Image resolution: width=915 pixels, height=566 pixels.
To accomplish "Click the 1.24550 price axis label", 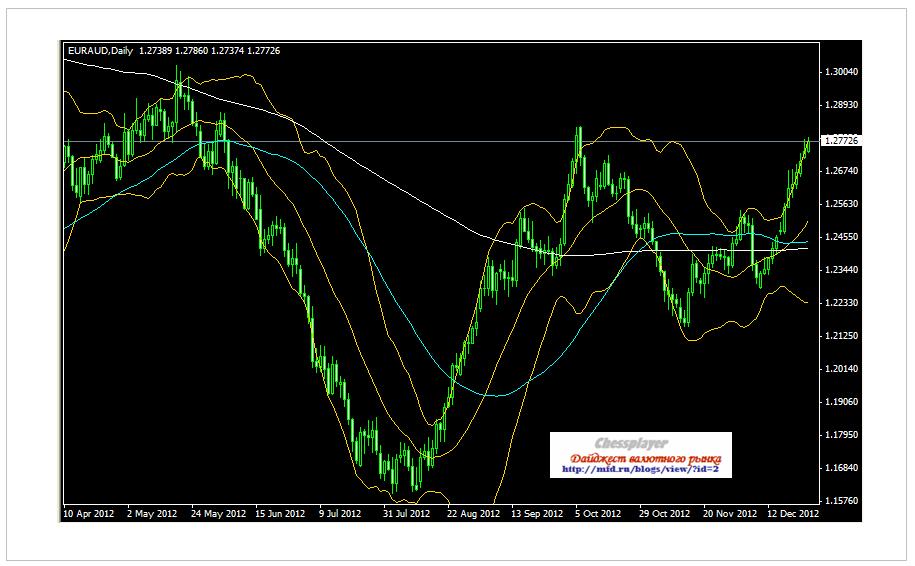I will click(842, 237).
